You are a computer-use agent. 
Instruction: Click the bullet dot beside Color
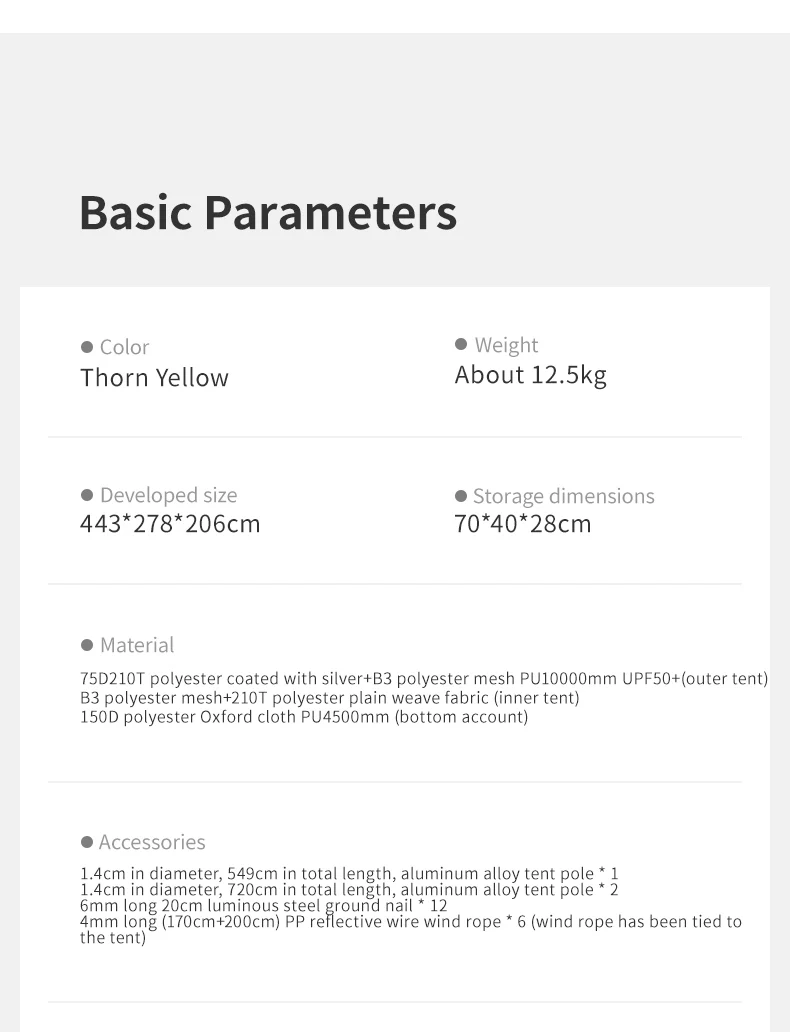87,347
